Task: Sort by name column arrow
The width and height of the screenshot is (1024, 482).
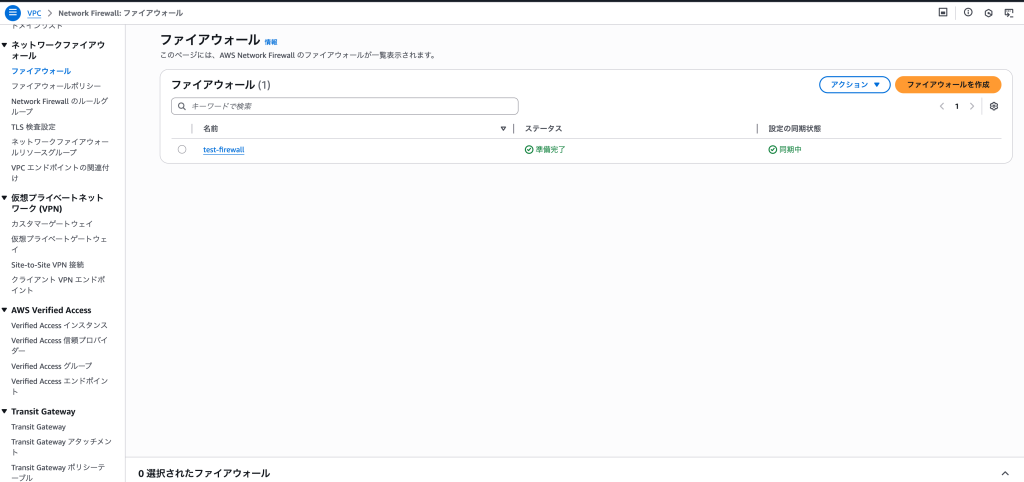Action: (503, 129)
